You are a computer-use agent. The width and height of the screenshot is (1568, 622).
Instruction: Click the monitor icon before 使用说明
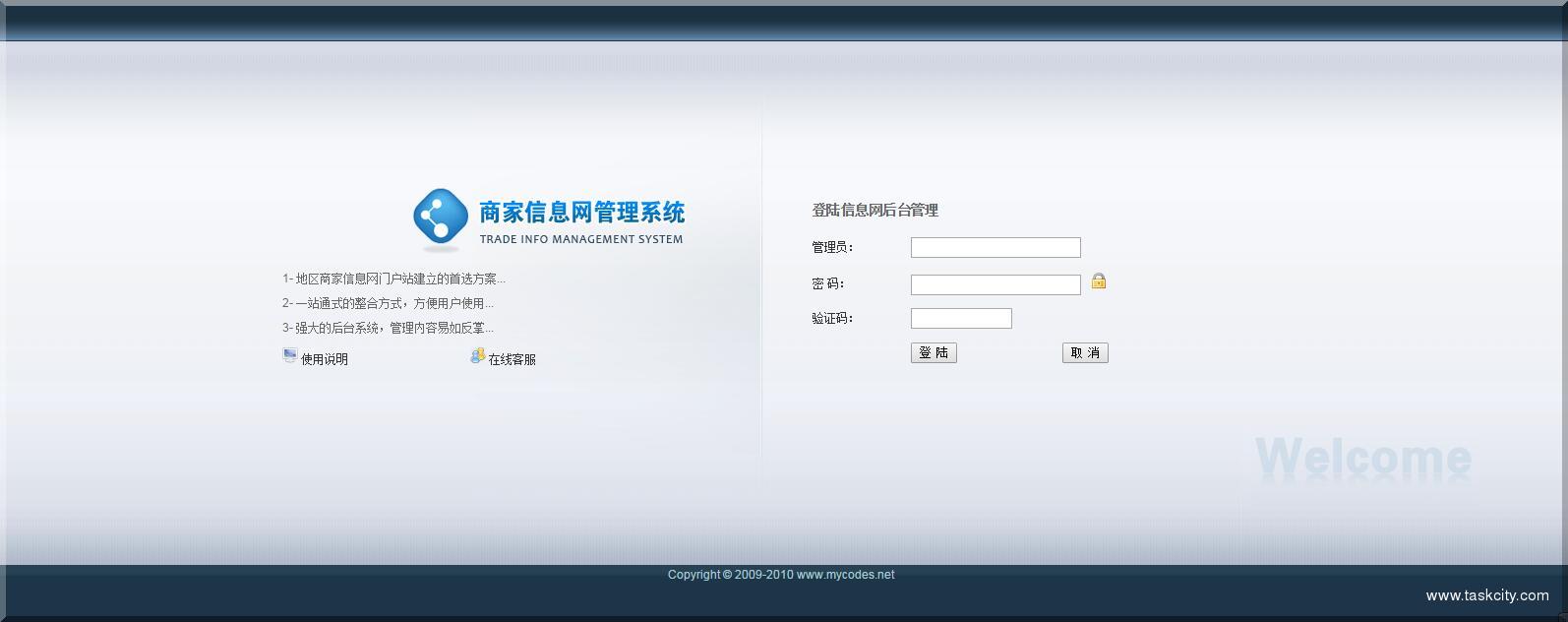[x=289, y=356]
